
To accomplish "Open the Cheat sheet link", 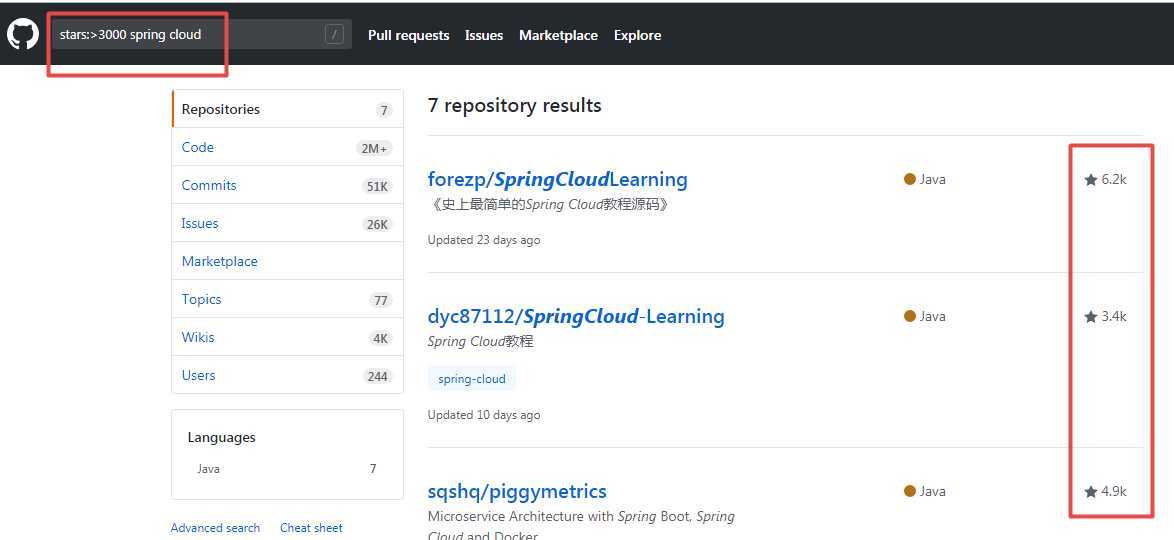I will [311, 528].
